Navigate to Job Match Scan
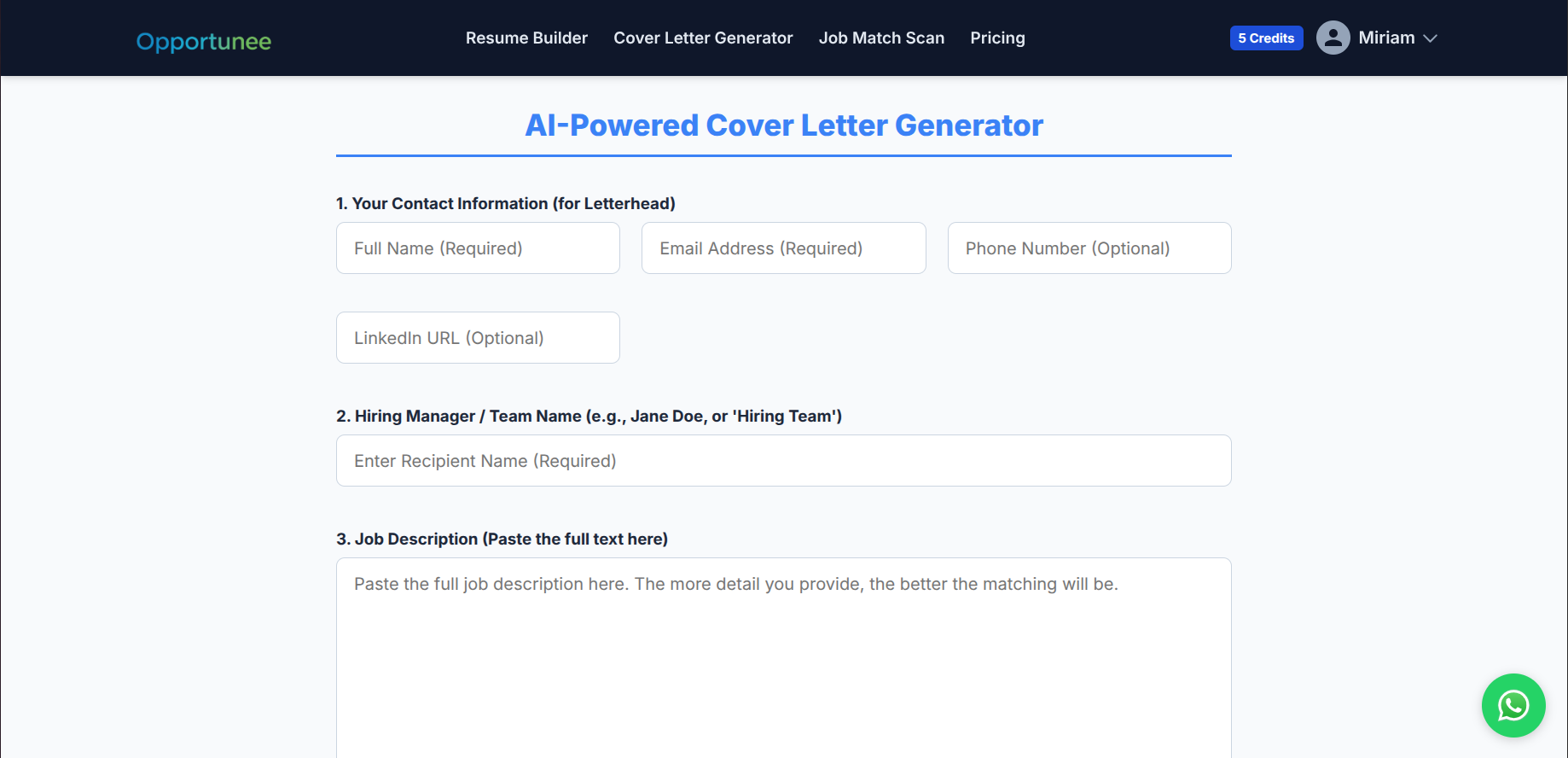 point(881,38)
